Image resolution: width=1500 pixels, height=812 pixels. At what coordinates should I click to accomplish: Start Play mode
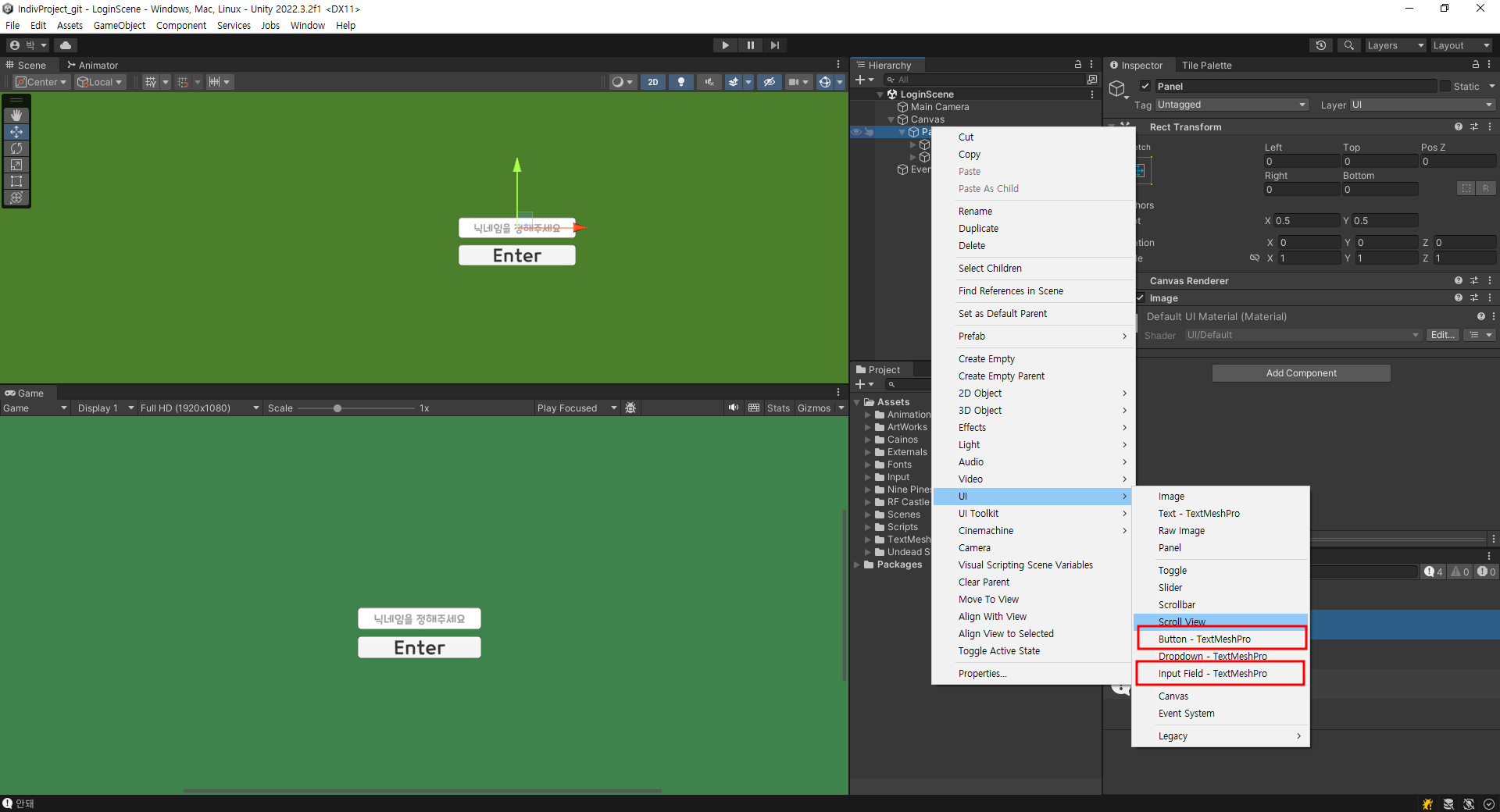(725, 45)
